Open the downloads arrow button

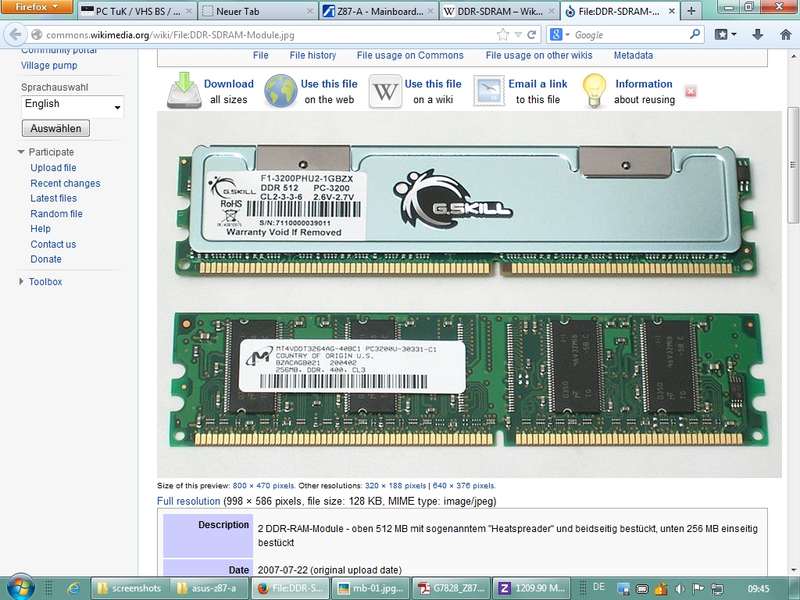758,35
